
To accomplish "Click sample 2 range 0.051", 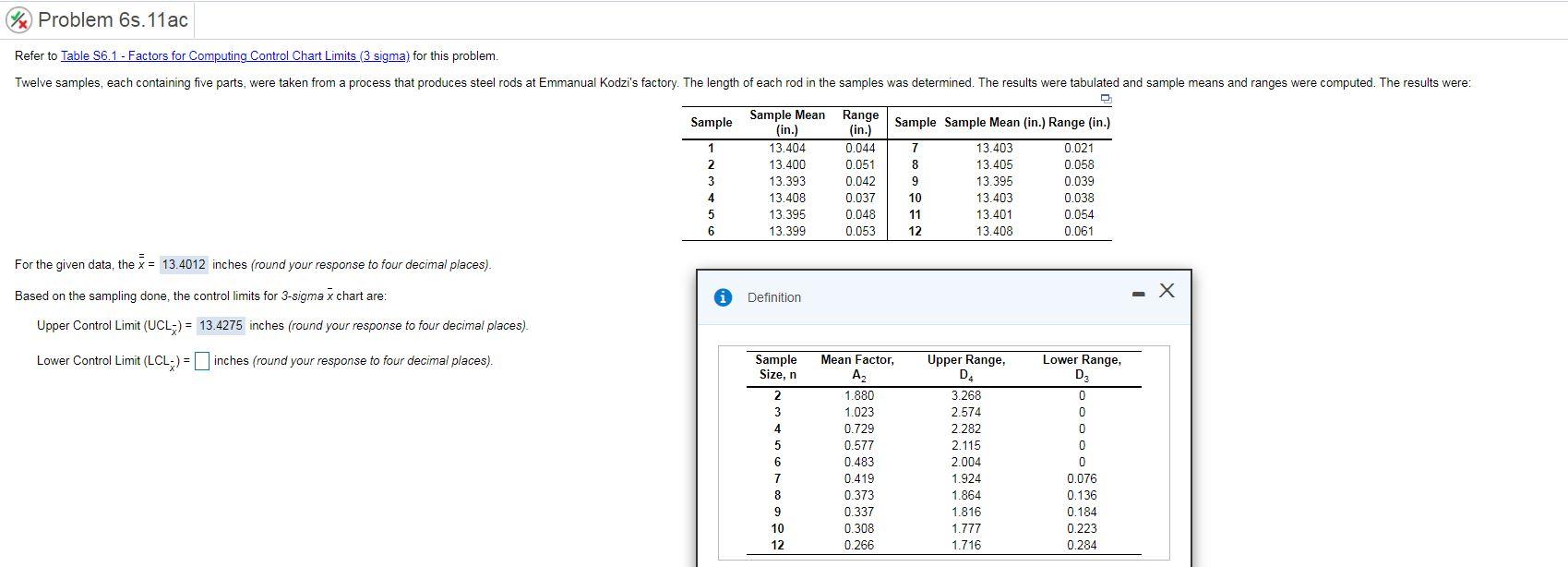I will click(x=860, y=164).
